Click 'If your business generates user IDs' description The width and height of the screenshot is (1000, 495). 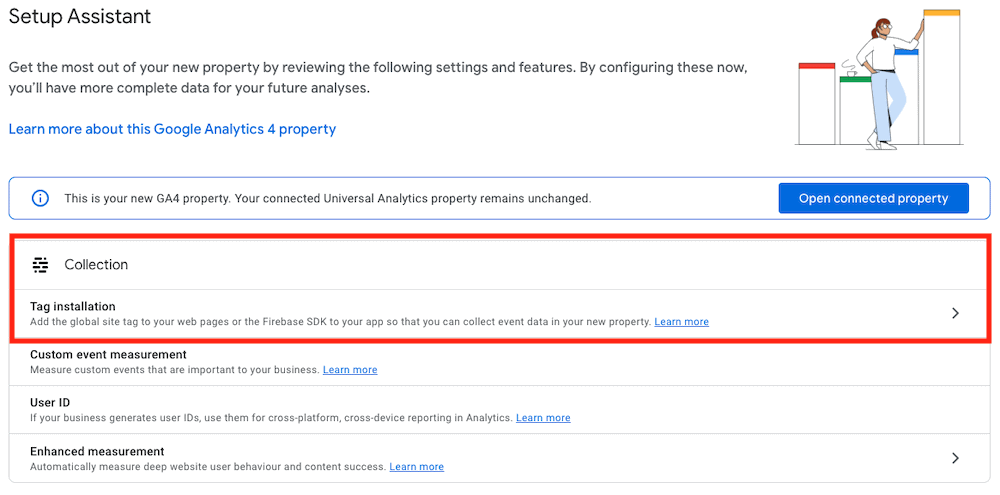pyautogui.click(x=271, y=418)
